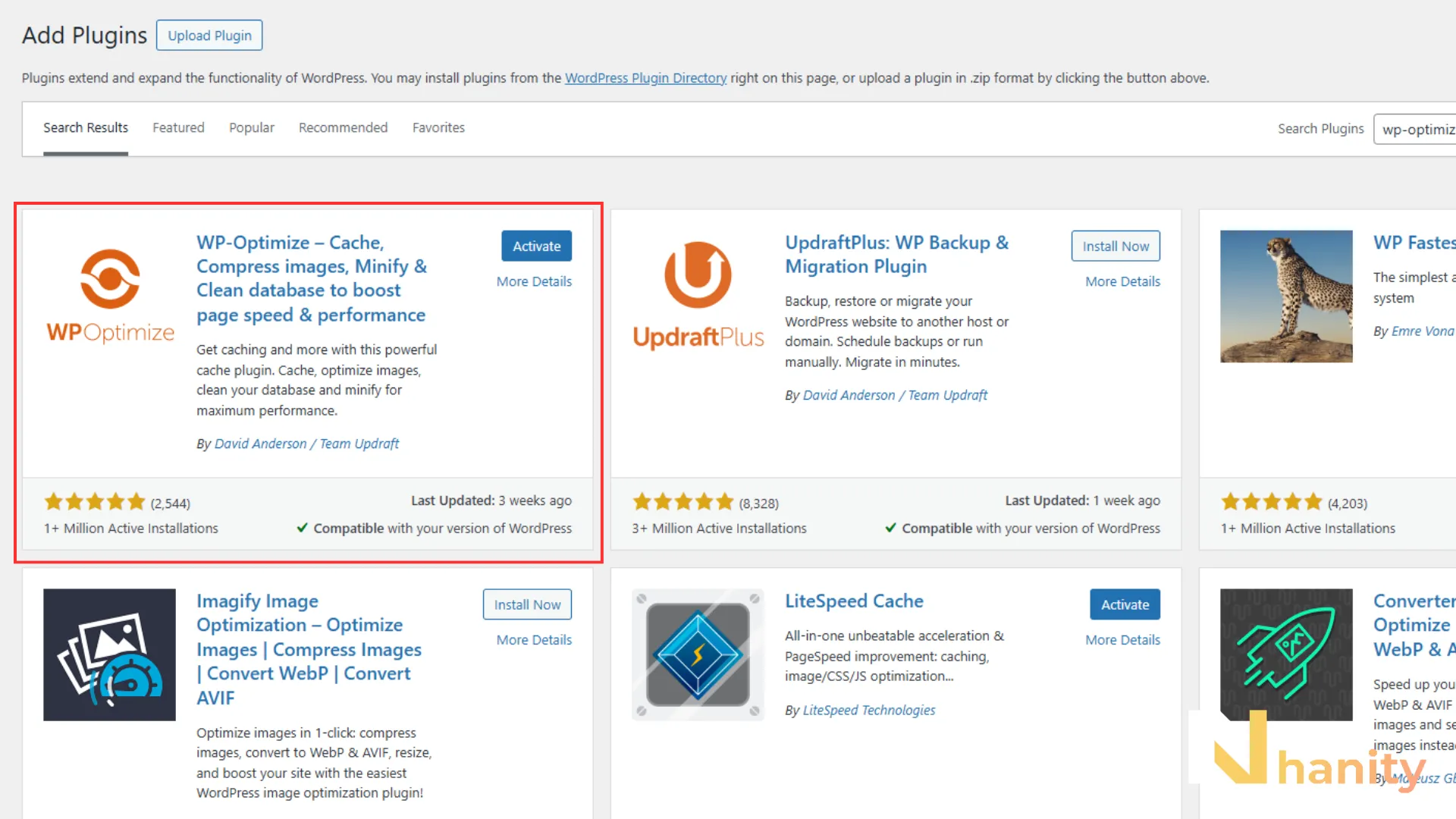The height and width of the screenshot is (819, 1456).
Task: Open the Favorites tab
Action: [438, 128]
